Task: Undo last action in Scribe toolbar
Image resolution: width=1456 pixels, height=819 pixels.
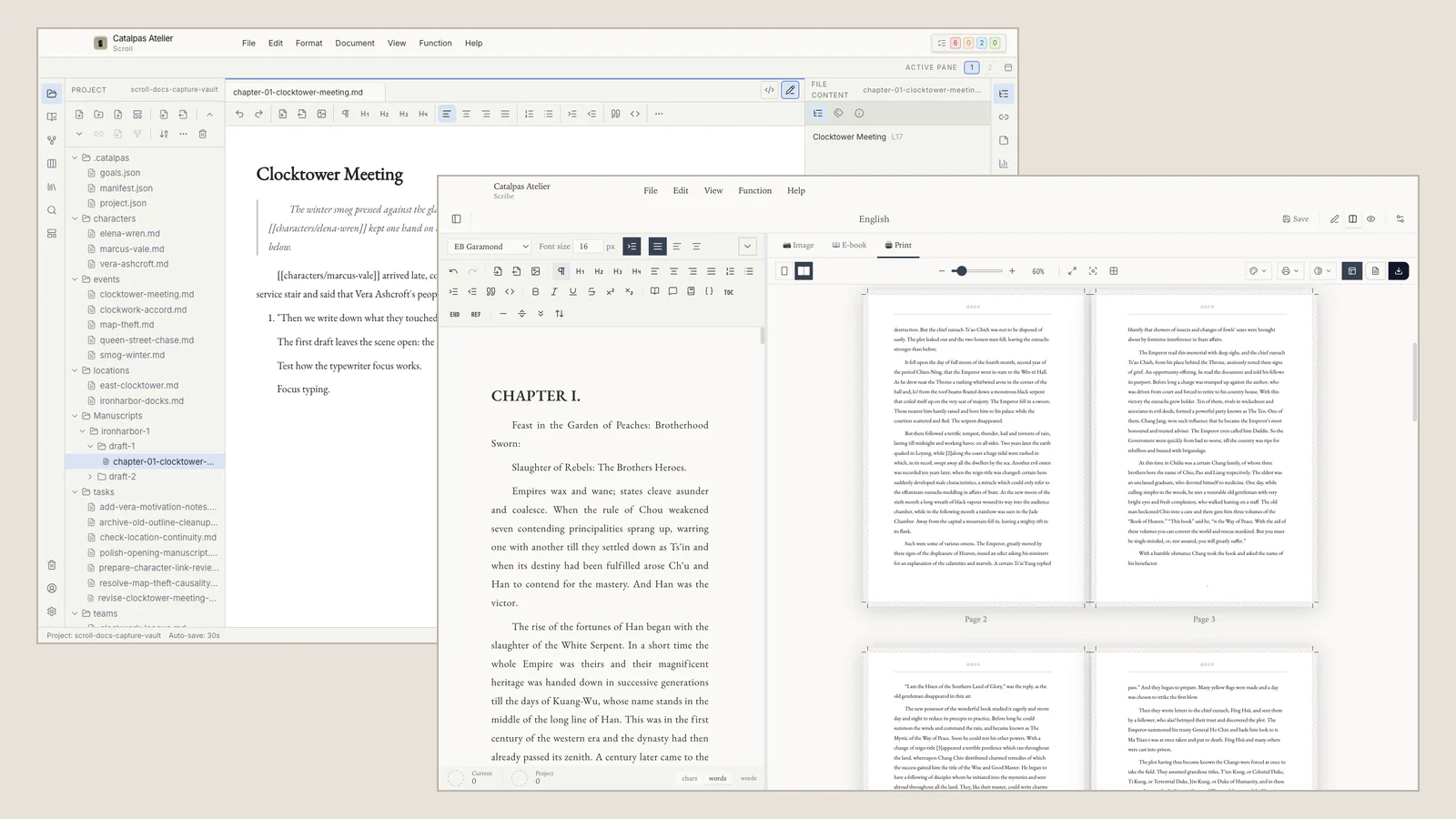Action: click(453, 271)
